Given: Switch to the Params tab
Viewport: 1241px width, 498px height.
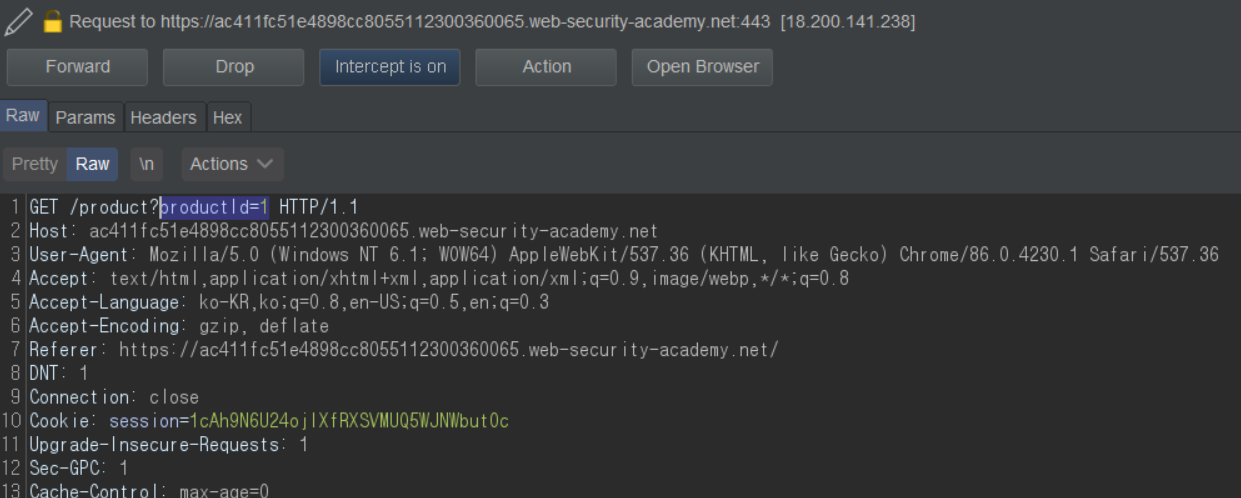Looking at the screenshot, I should 85,117.
